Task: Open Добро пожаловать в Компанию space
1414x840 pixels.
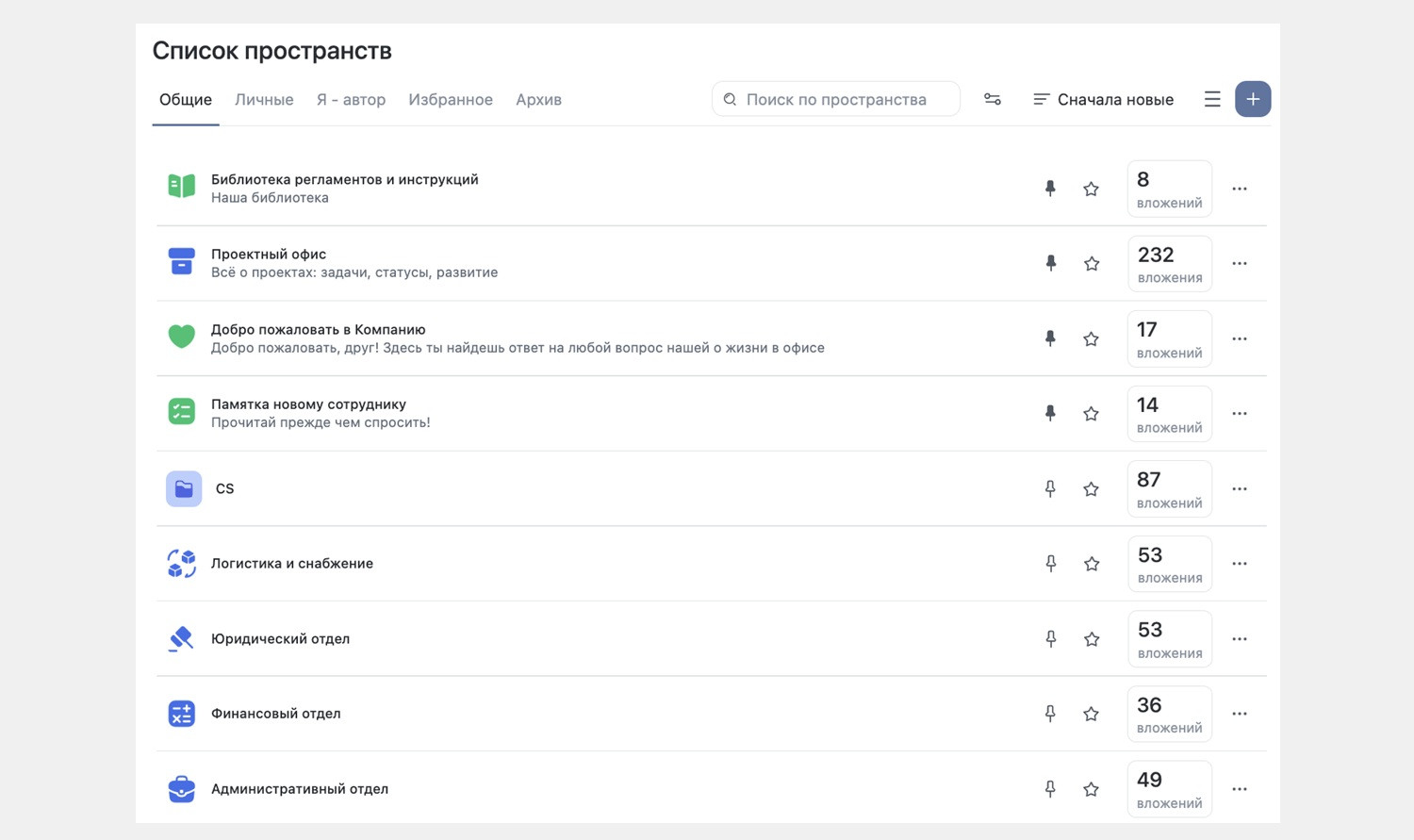Action: (319, 329)
